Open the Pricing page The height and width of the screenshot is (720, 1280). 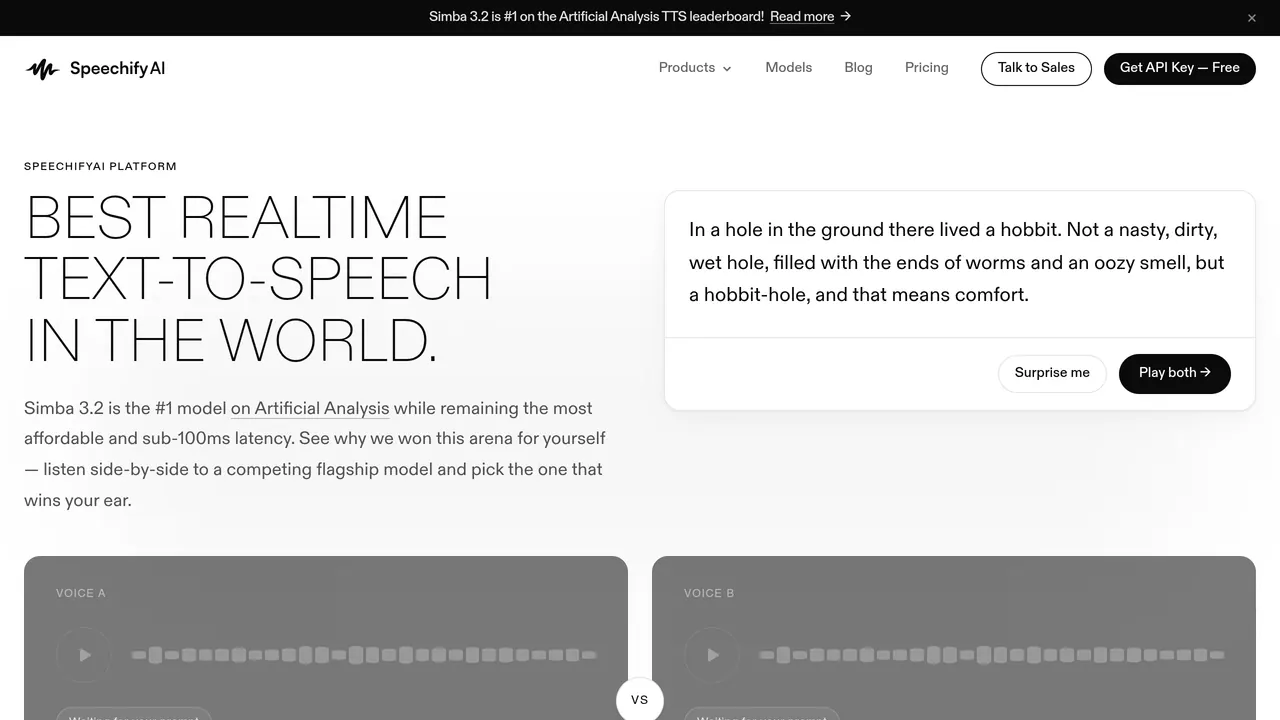point(927,68)
